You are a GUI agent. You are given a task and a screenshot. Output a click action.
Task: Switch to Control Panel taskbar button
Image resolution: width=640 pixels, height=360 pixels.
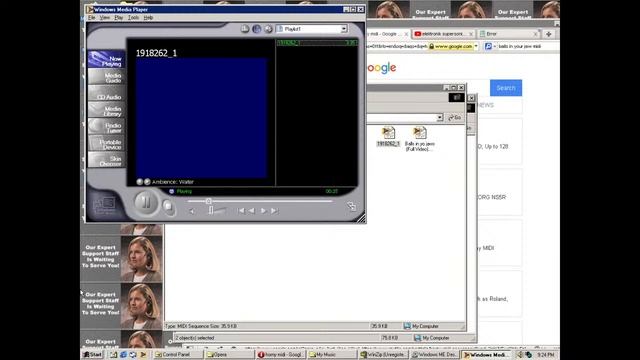pyautogui.click(x=178, y=355)
